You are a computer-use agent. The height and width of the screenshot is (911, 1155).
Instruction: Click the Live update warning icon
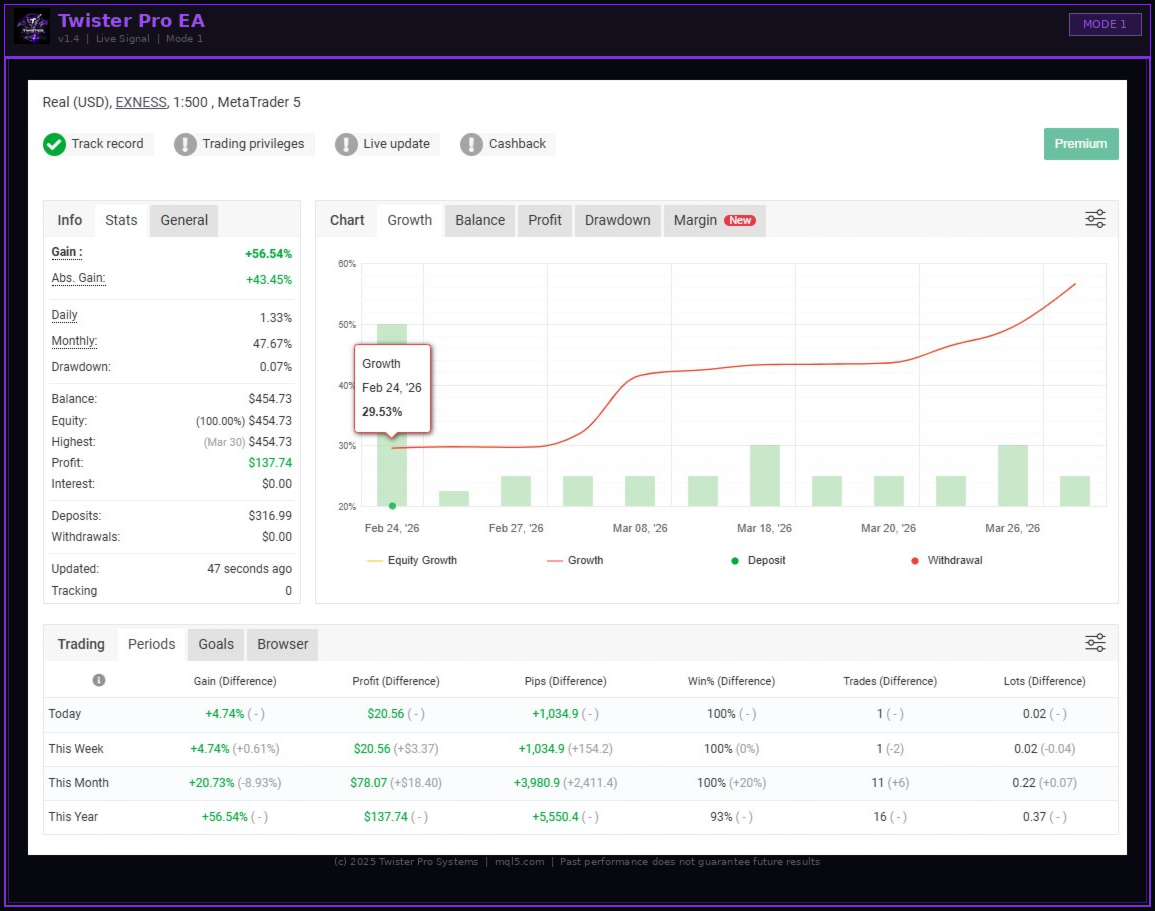346,144
